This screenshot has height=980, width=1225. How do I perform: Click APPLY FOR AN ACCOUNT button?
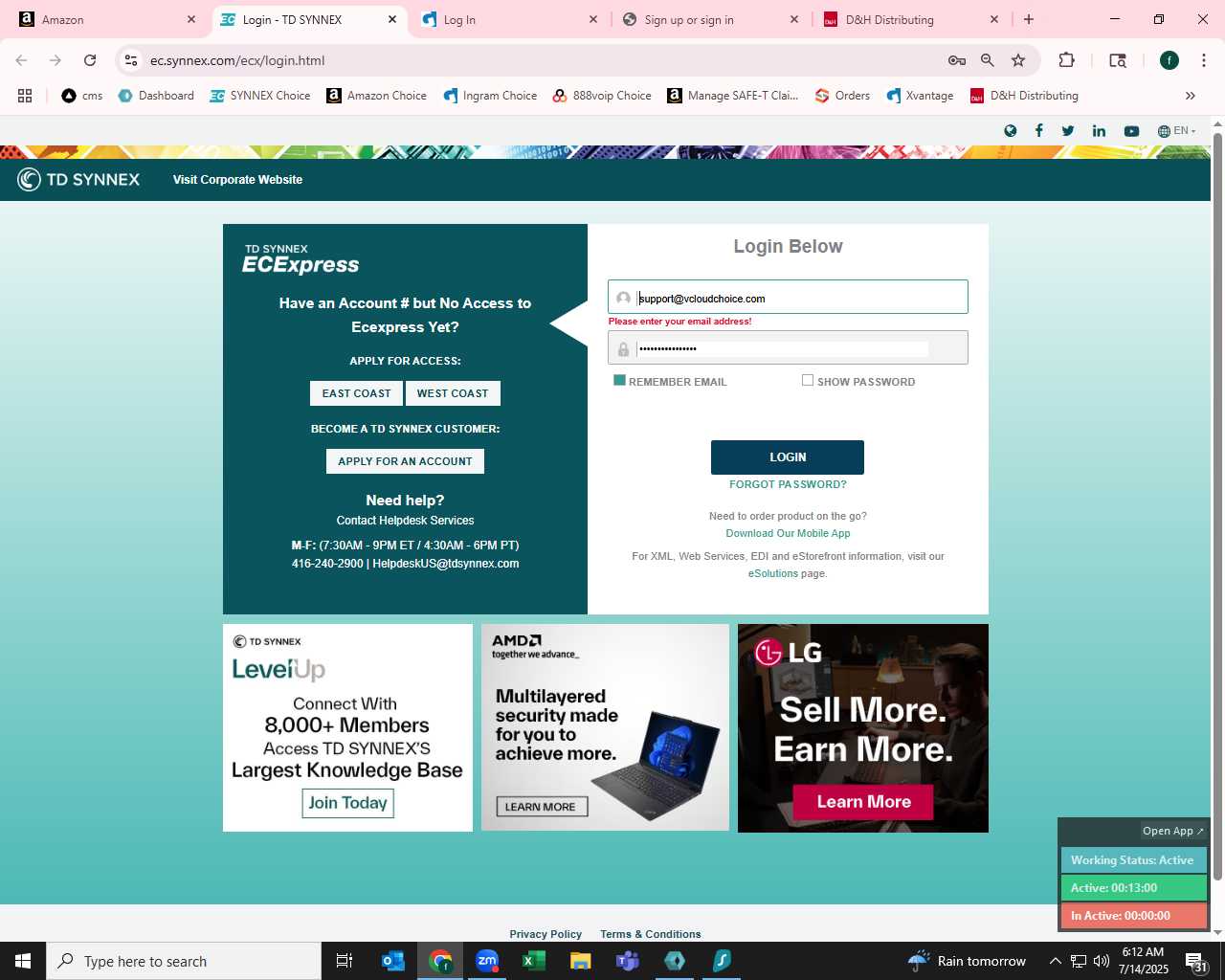(405, 461)
